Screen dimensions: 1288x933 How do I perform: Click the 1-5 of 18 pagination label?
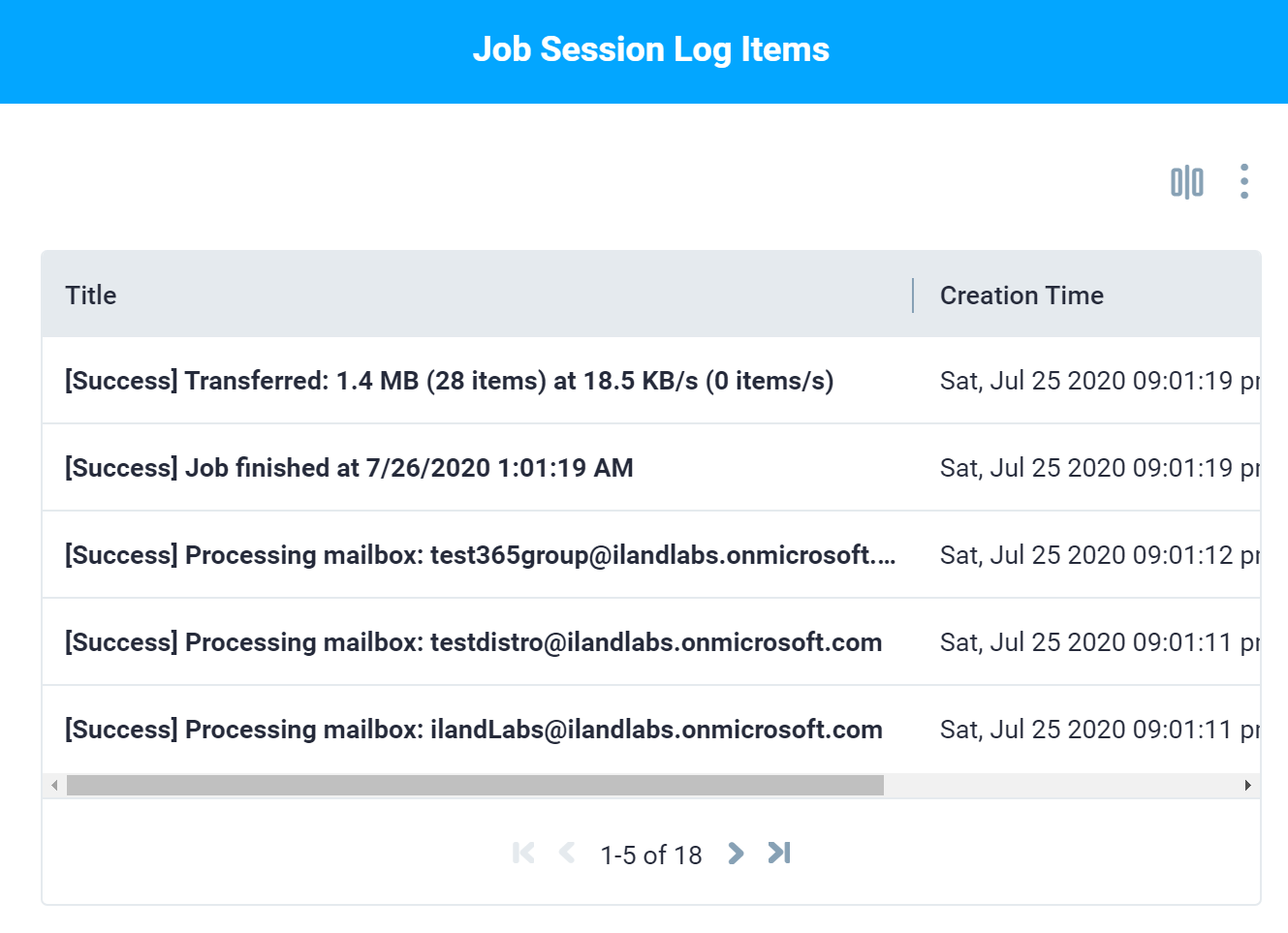click(x=651, y=855)
